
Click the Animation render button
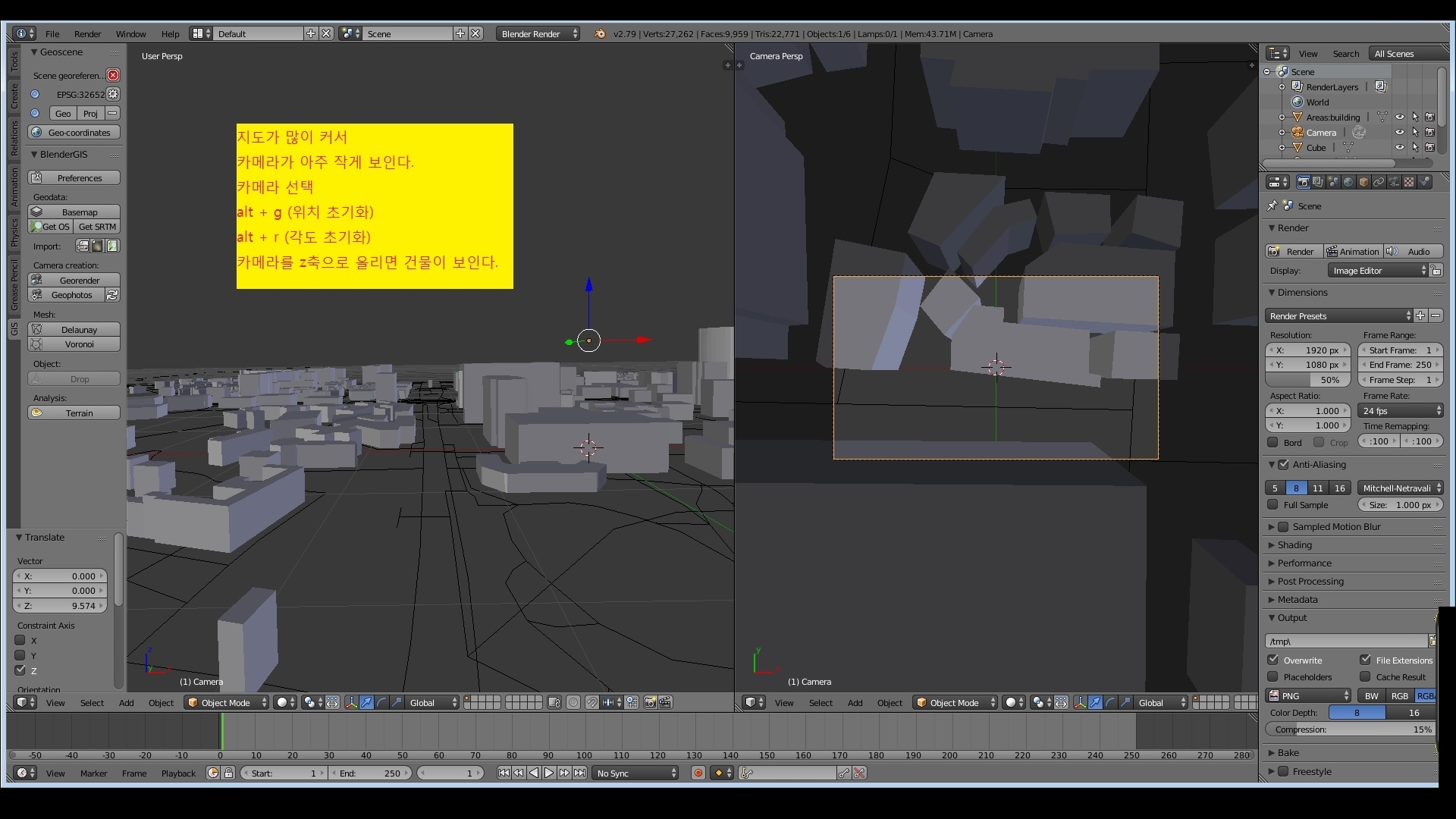(1353, 251)
